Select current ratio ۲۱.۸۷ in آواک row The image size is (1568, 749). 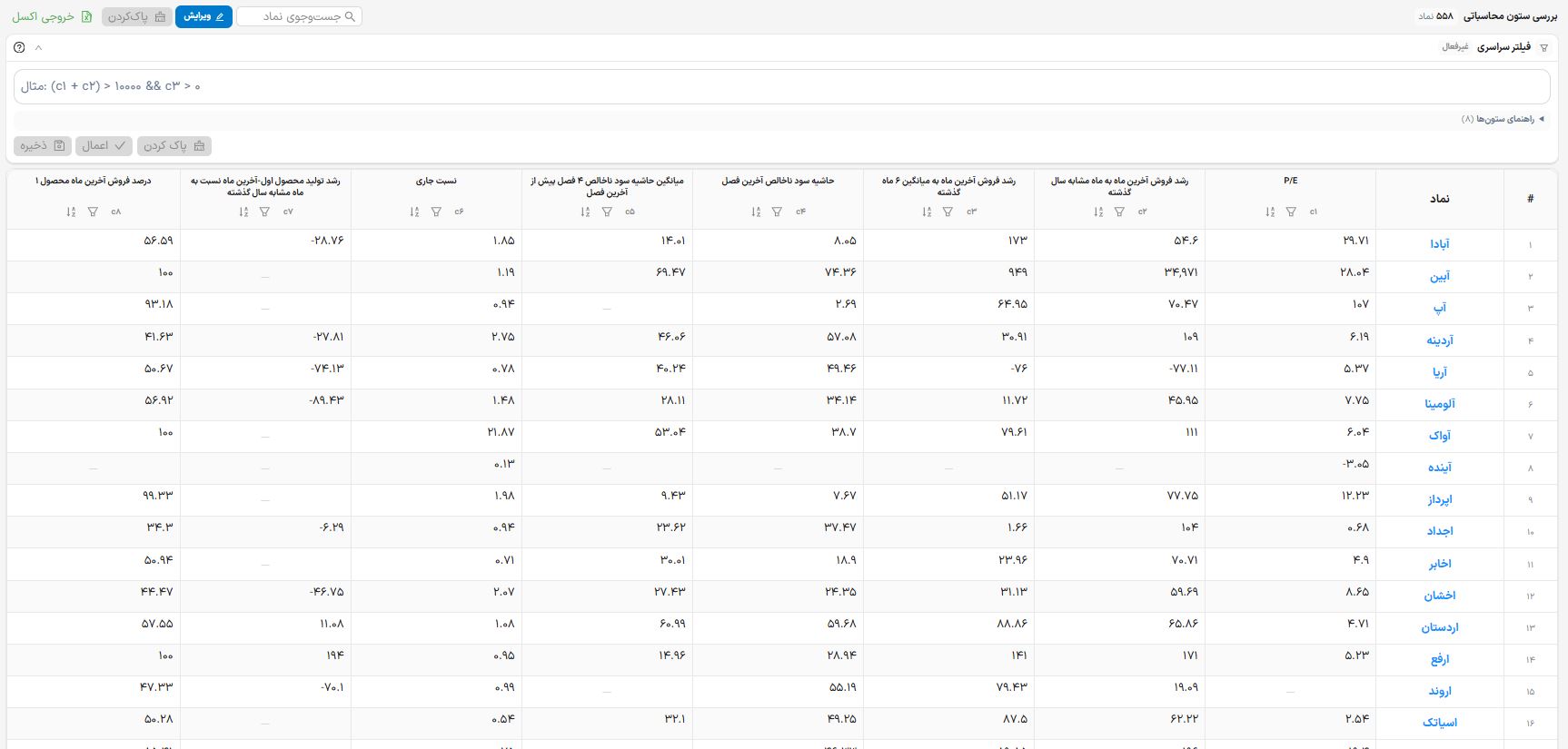click(501, 432)
